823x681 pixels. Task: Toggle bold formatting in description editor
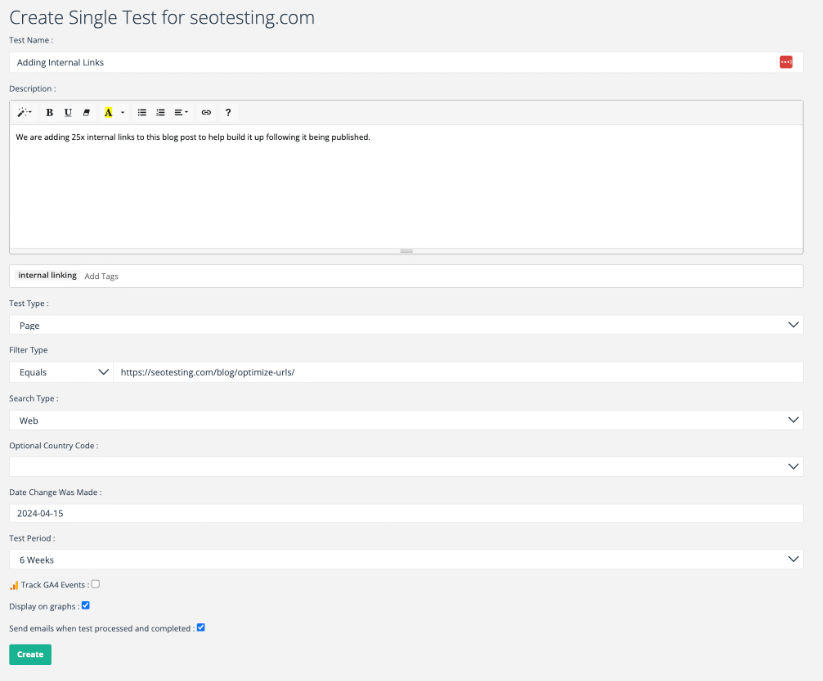49,112
